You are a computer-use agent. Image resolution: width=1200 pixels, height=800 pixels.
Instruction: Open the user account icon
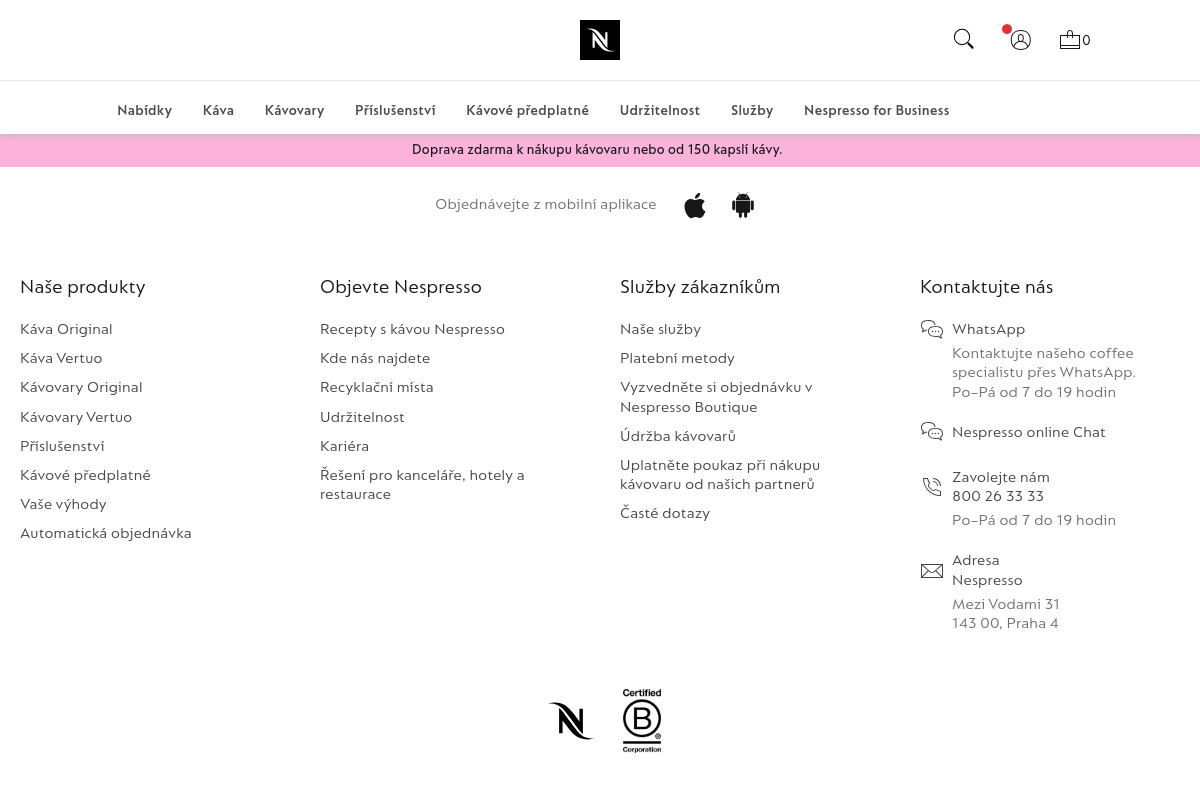(1020, 40)
